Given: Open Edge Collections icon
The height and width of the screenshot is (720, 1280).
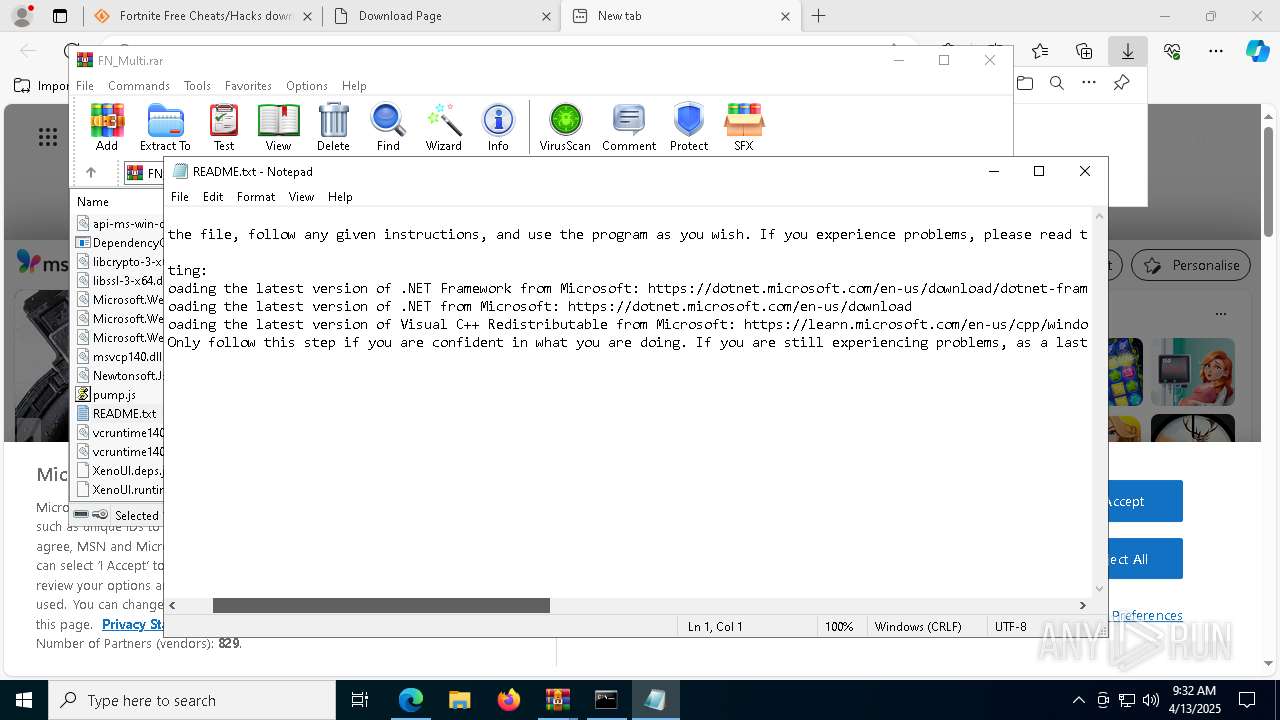Looking at the screenshot, I should (x=1084, y=51).
